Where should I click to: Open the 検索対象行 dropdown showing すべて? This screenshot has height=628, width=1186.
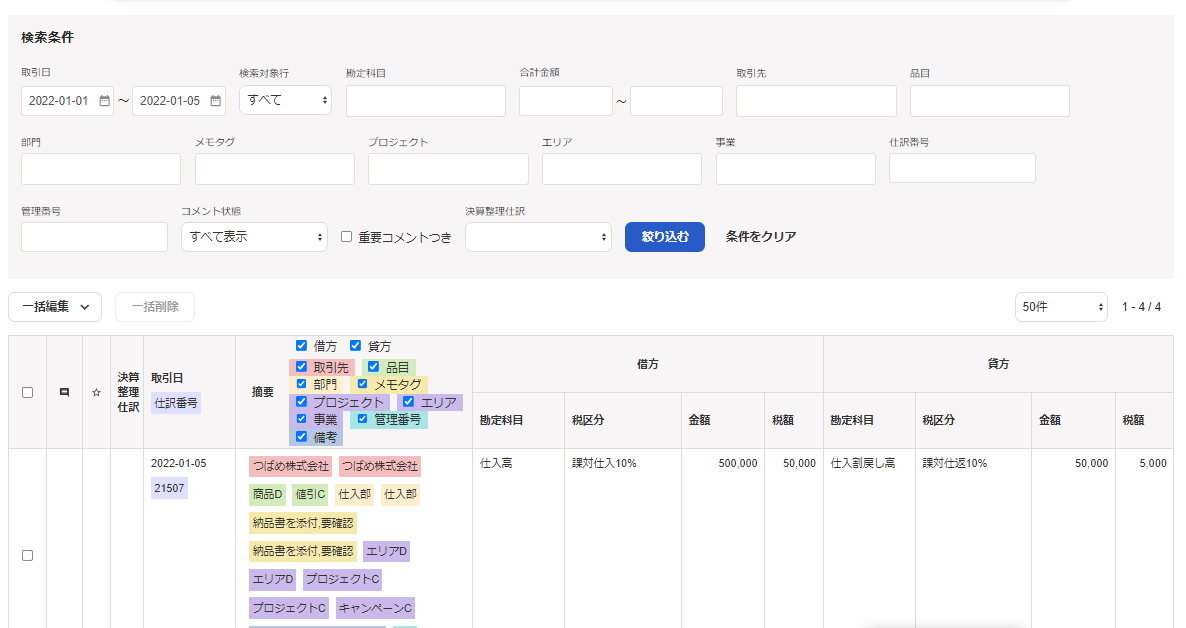coord(285,100)
